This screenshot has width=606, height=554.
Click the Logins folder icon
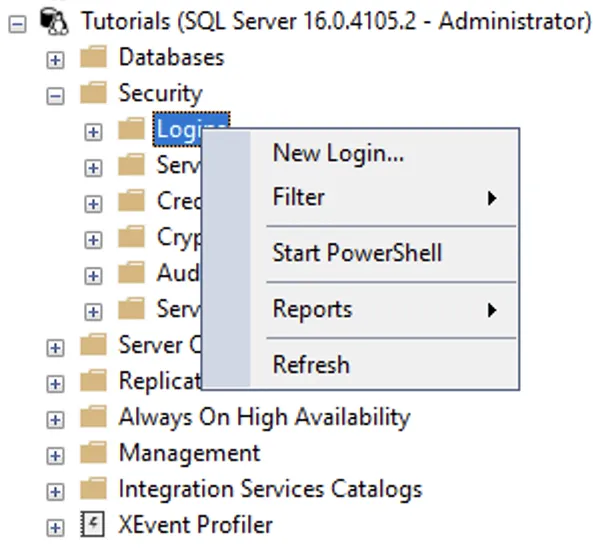[x=131, y=130]
